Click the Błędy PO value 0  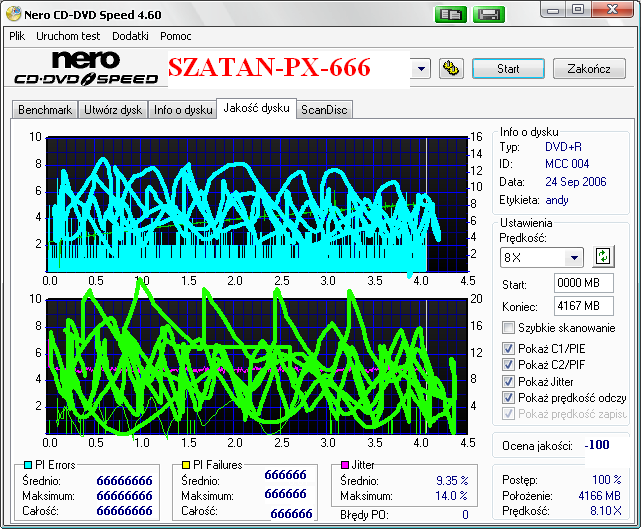[465, 515]
